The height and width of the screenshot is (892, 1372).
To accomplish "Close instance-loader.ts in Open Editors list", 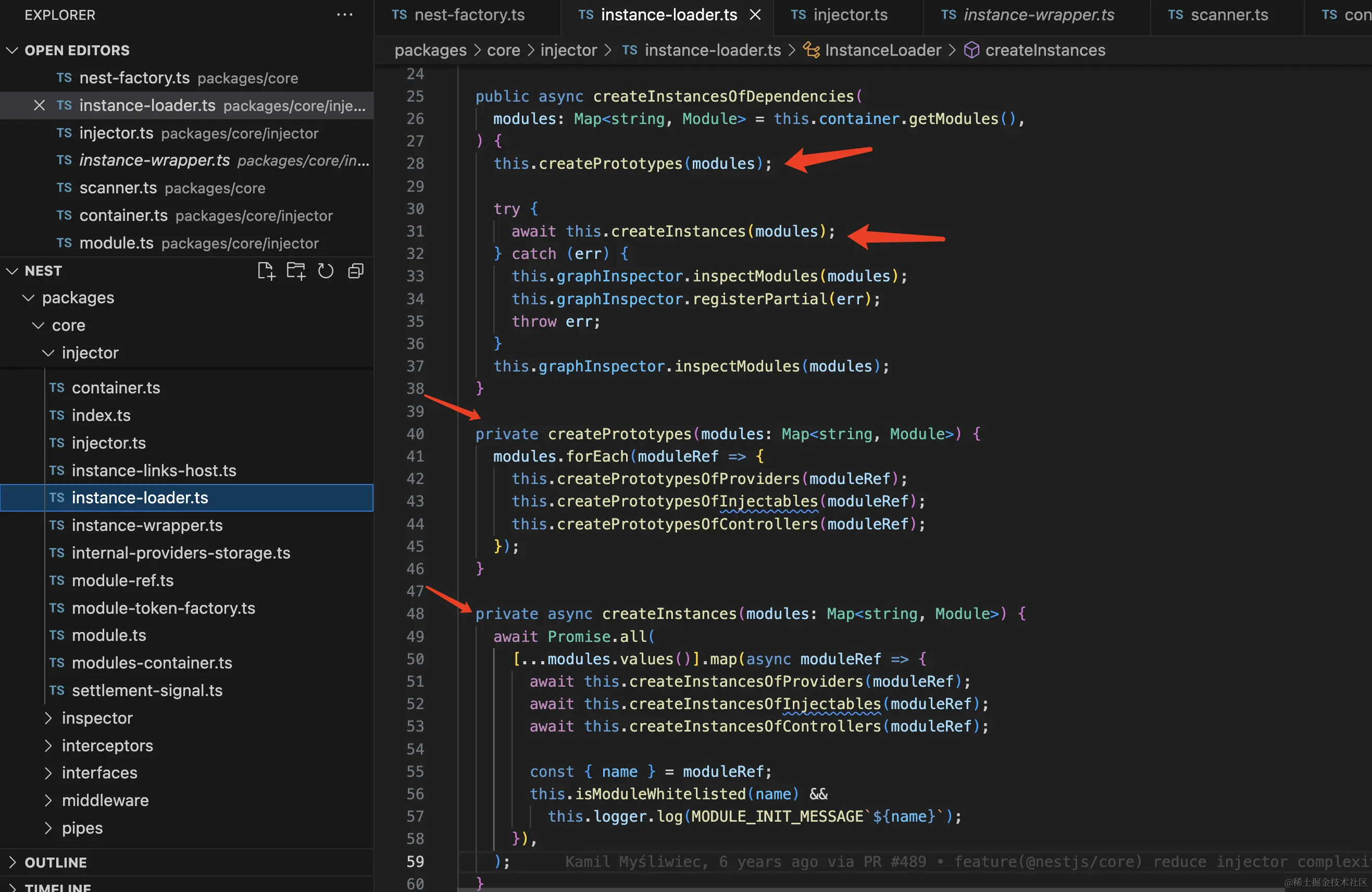I will click(x=39, y=106).
